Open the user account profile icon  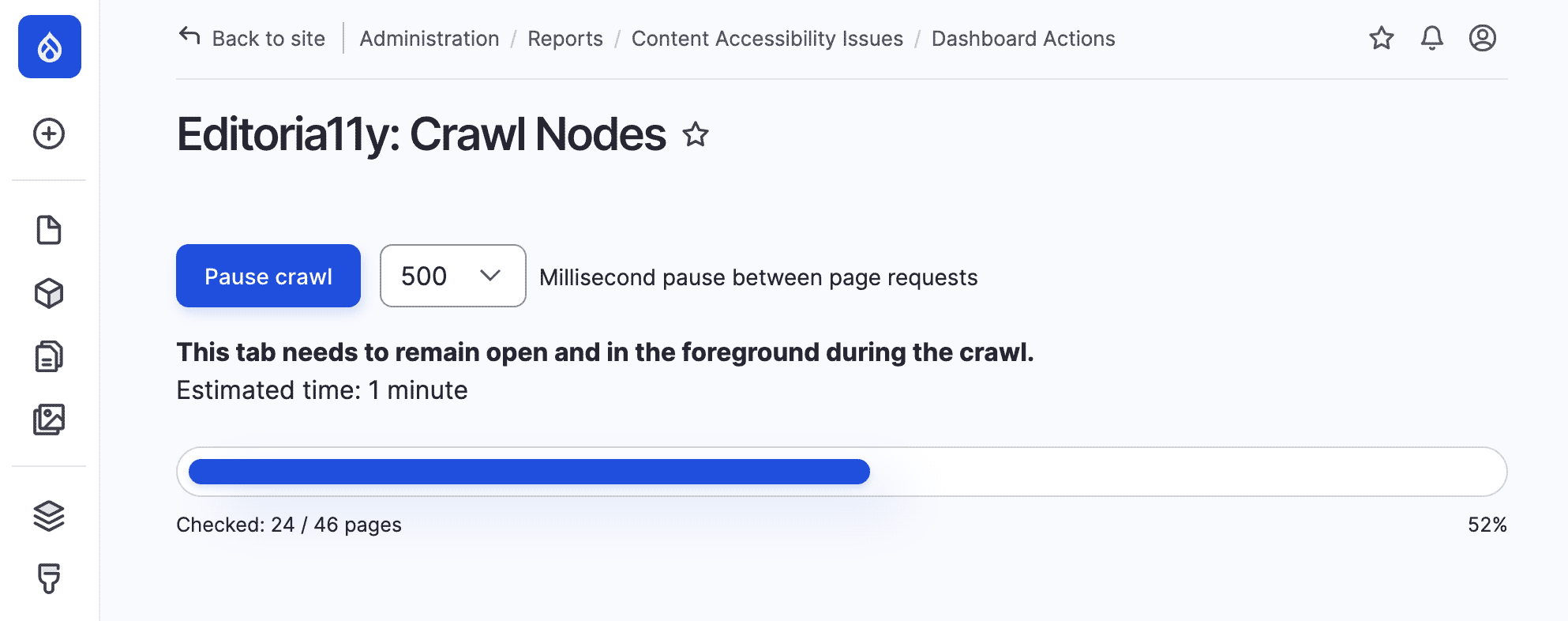point(1483,38)
